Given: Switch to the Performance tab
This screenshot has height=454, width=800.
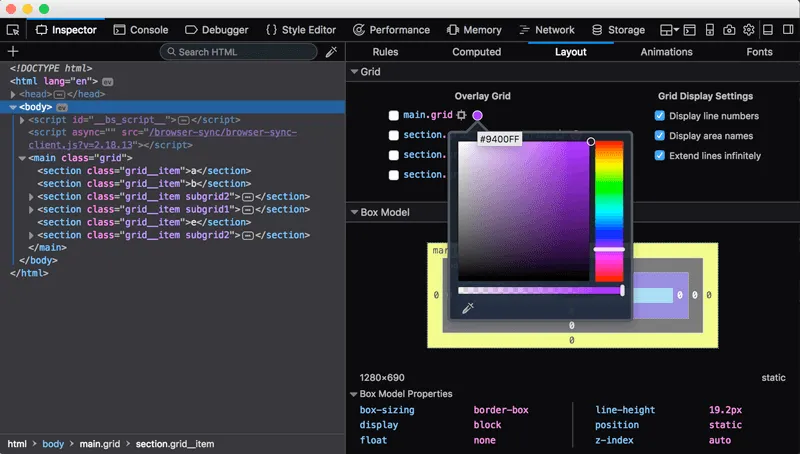Looking at the screenshot, I should (392, 30).
